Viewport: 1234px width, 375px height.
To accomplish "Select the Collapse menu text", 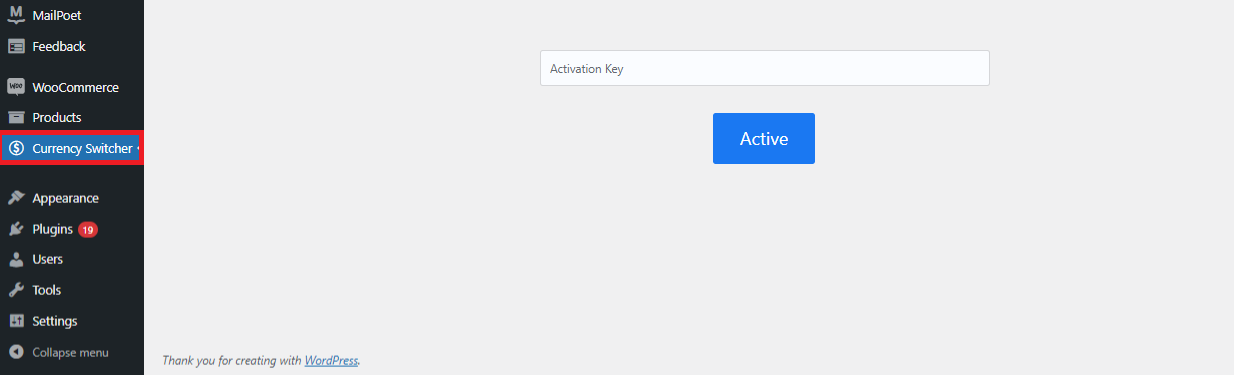I will click(x=70, y=352).
